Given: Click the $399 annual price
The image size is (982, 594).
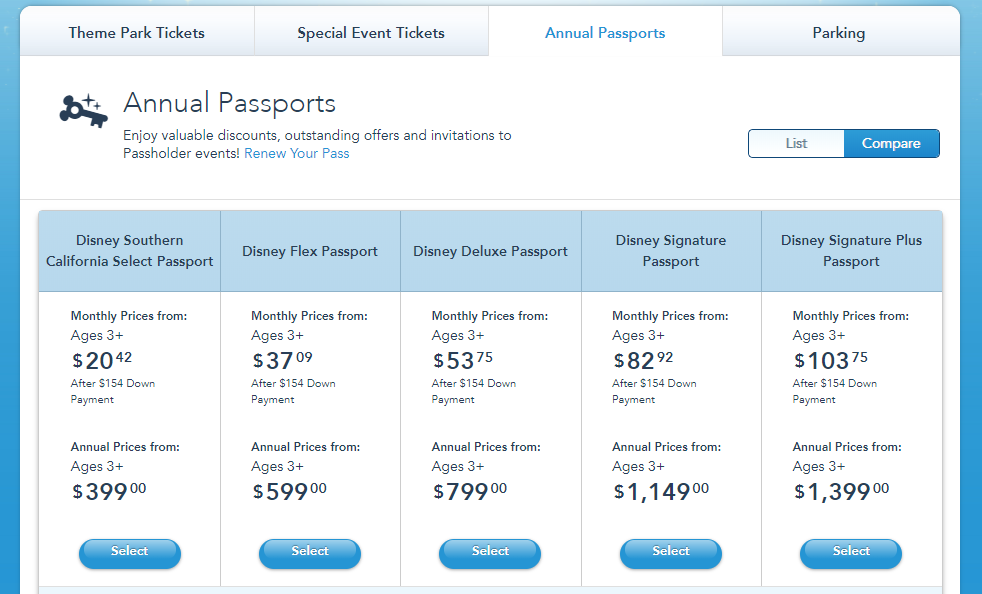Looking at the screenshot, I should pyautogui.click(x=109, y=491).
